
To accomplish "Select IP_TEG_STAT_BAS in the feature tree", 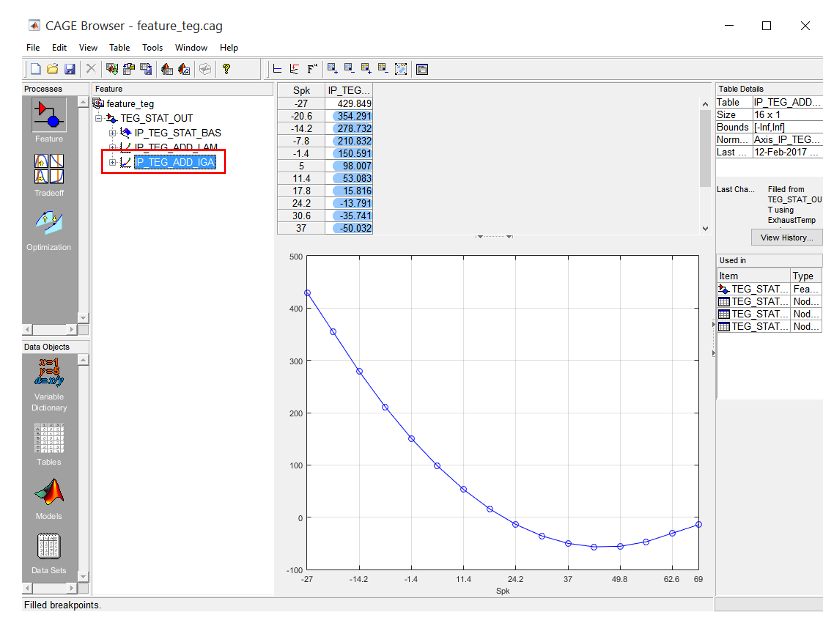I will [178, 133].
